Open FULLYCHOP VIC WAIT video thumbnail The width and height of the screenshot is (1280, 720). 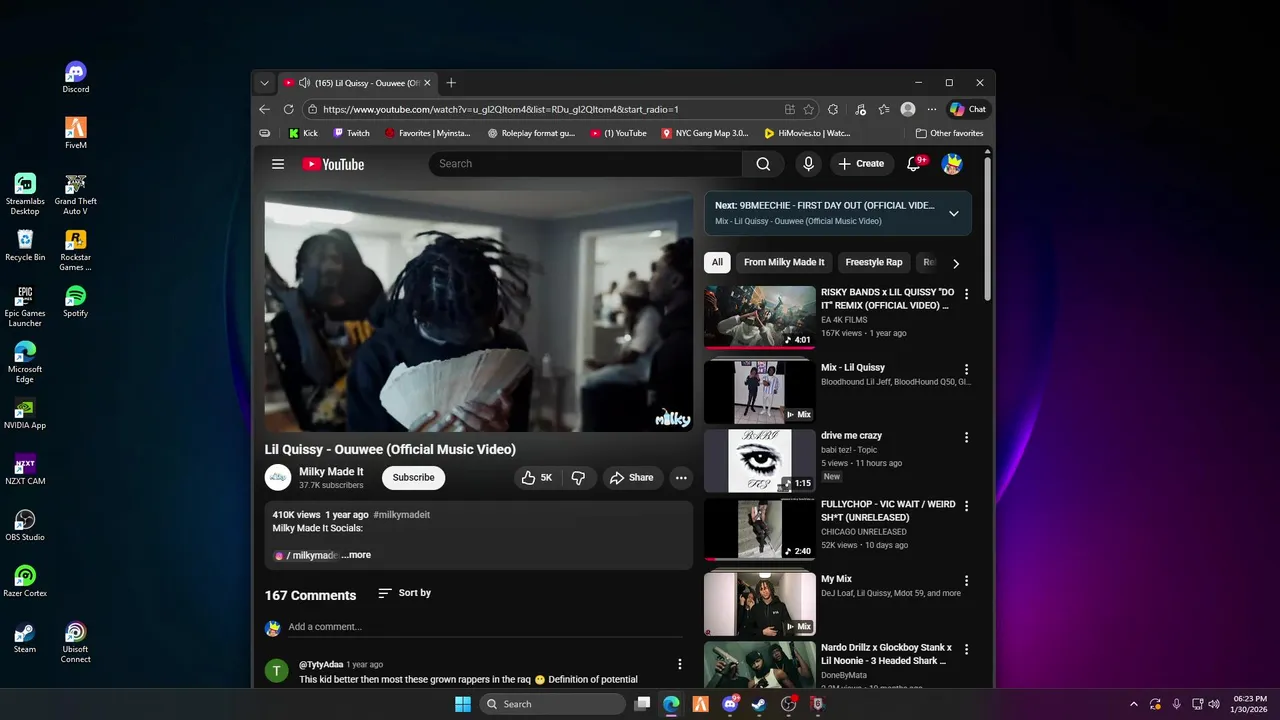(760, 529)
